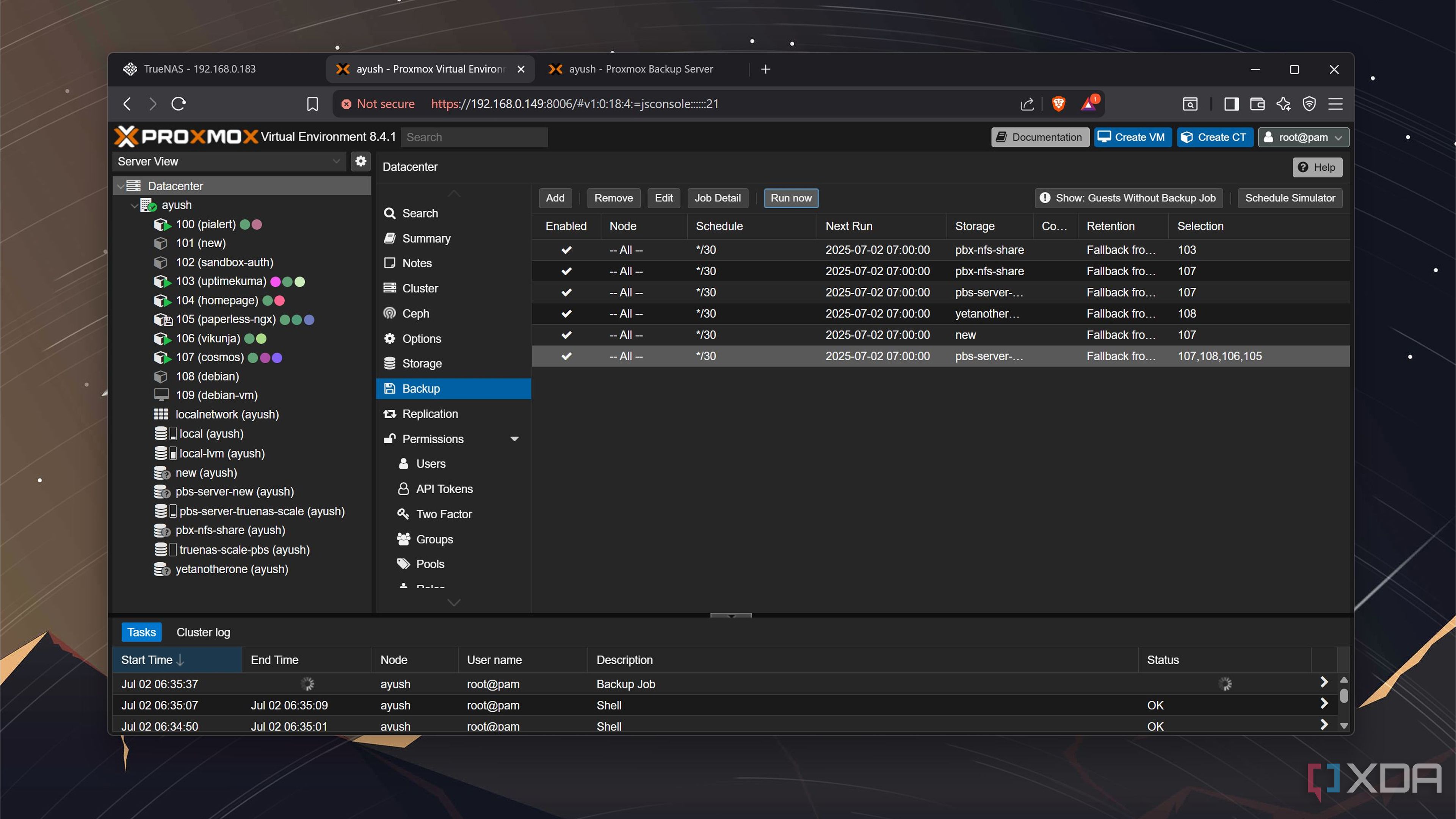
Task: Click the Leo AI sparkle icon
Action: [1283, 104]
